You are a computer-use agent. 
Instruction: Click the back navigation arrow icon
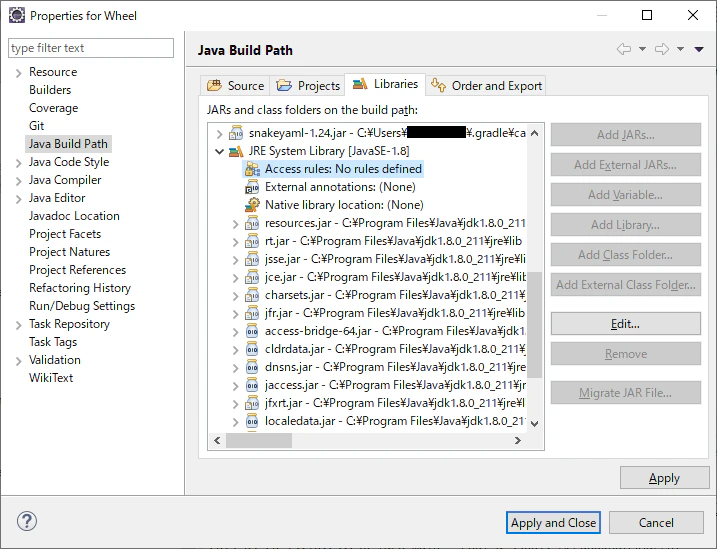pyautogui.click(x=624, y=49)
